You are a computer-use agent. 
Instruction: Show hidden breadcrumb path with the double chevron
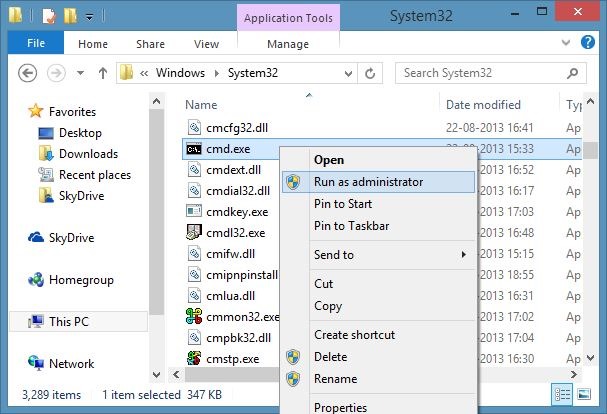(144, 73)
